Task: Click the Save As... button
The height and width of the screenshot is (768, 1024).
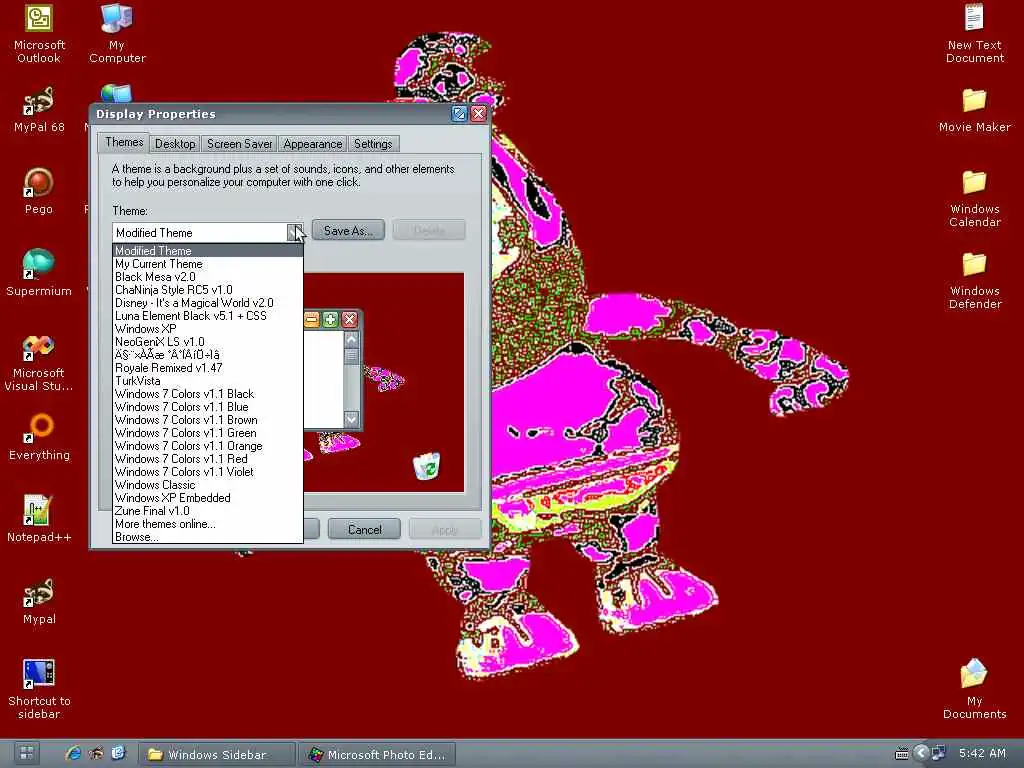Action: click(348, 231)
